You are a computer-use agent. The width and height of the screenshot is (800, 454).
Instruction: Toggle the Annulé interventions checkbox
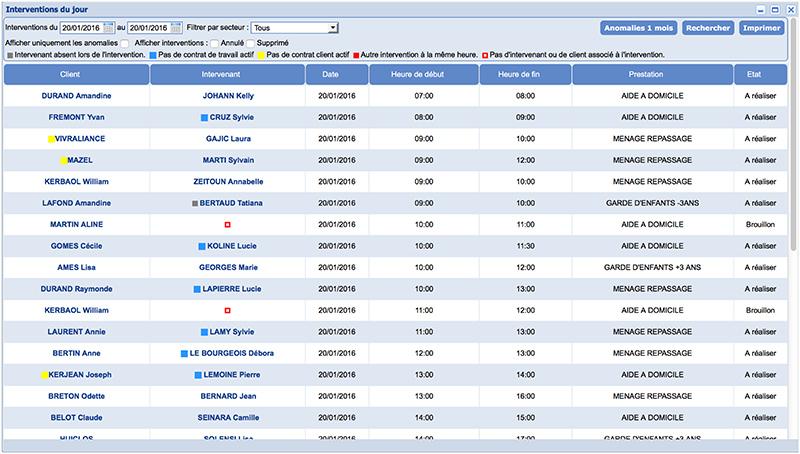tap(215, 43)
